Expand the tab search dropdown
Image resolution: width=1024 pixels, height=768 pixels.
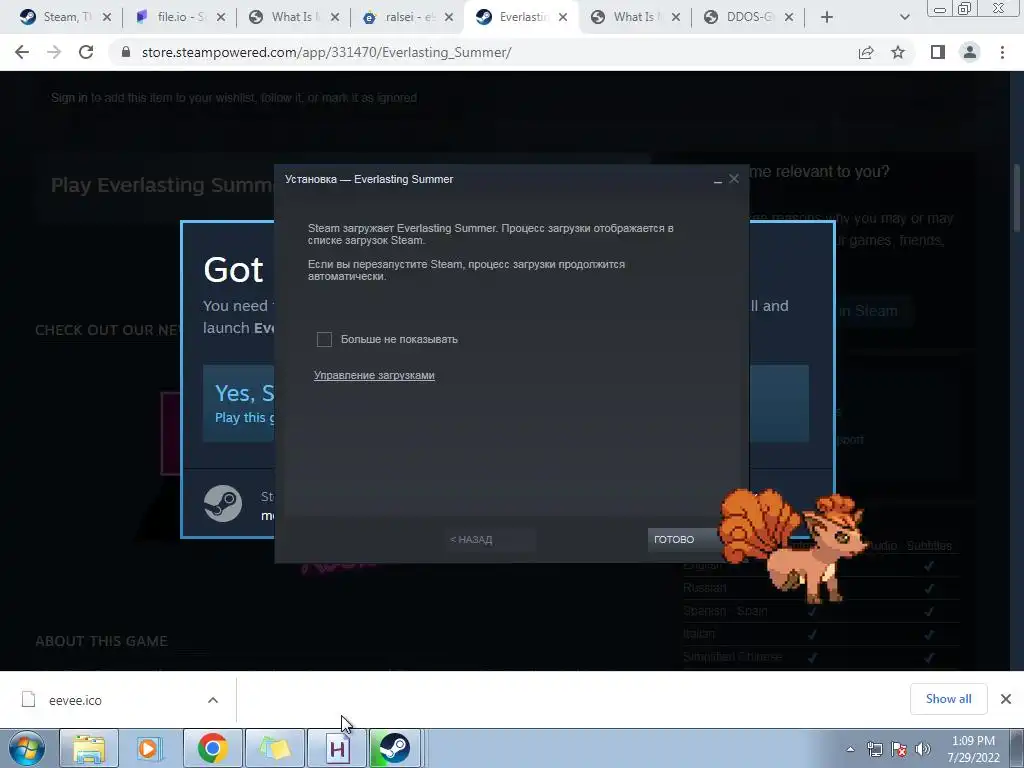pos(904,18)
